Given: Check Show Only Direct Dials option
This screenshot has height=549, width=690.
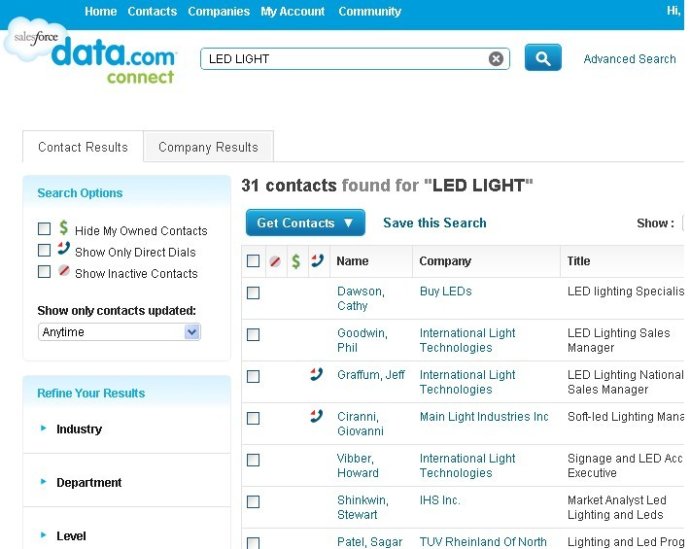Looking at the screenshot, I should (x=44, y=251).
